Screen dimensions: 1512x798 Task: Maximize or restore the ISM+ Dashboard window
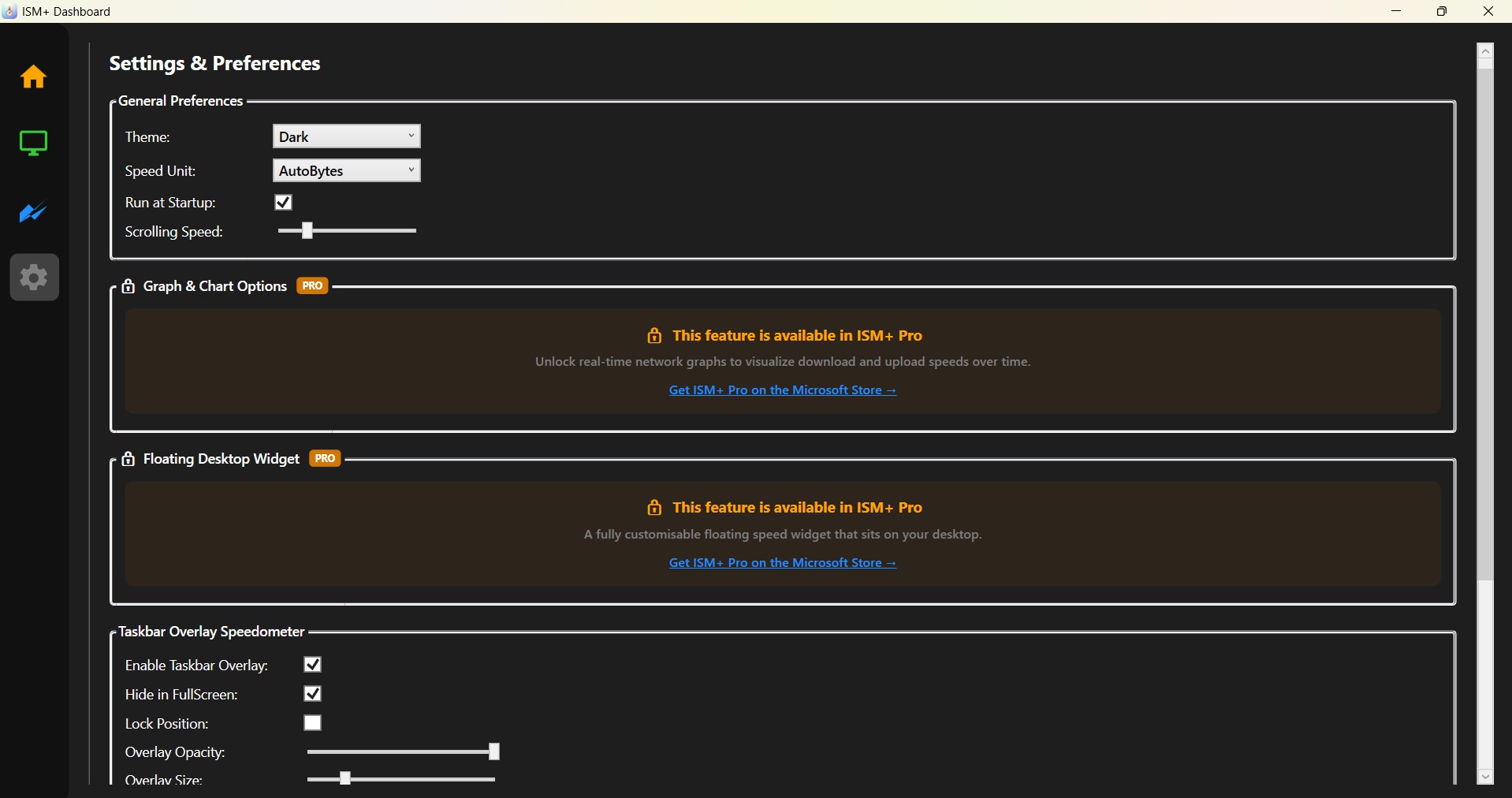tap(1442, 11)
